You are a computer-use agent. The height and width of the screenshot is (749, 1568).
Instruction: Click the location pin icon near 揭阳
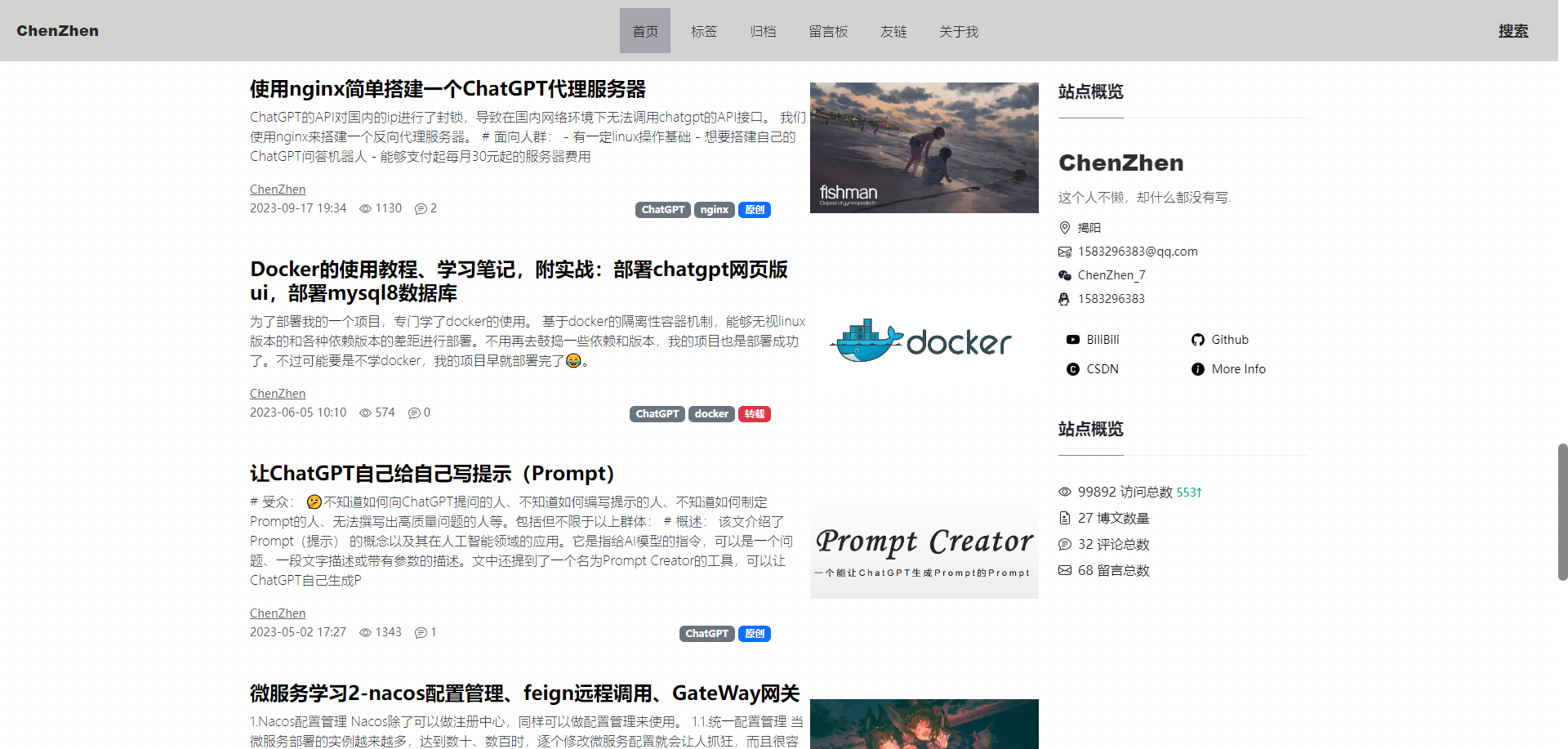[1064, 228]
